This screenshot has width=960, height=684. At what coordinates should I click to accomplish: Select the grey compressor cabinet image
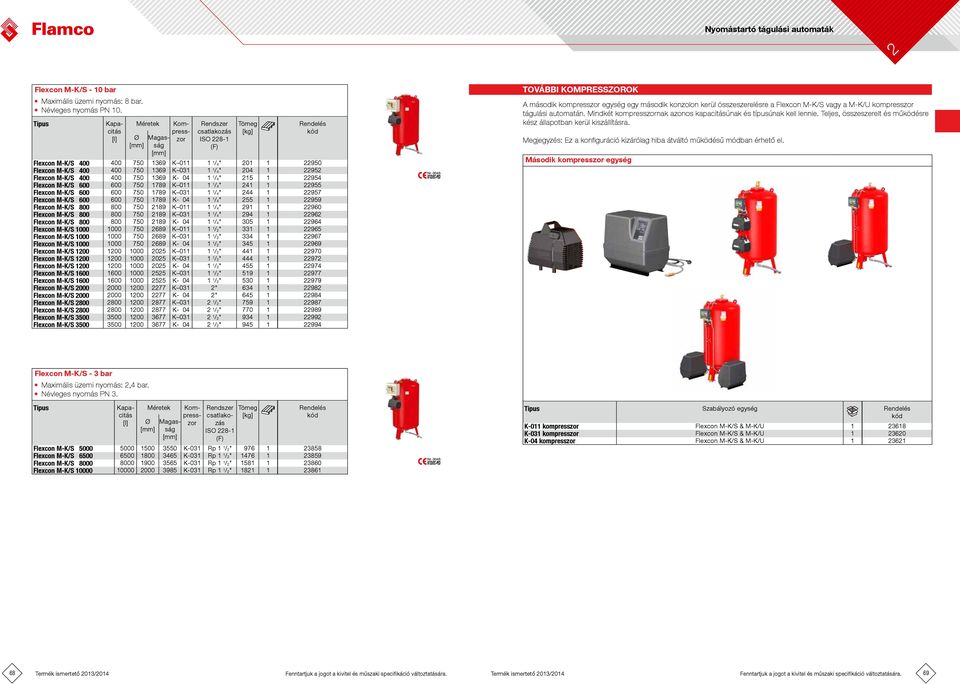click(x=646, y=243)
